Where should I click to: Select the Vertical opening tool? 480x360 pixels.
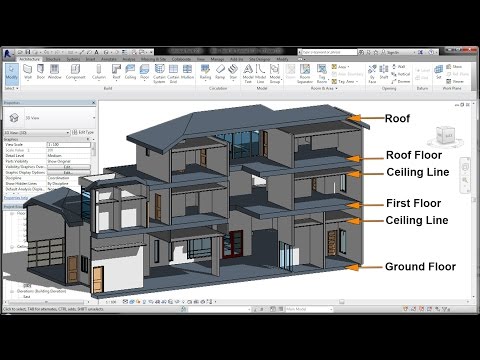pyautogui.click(x=401, y=74)
